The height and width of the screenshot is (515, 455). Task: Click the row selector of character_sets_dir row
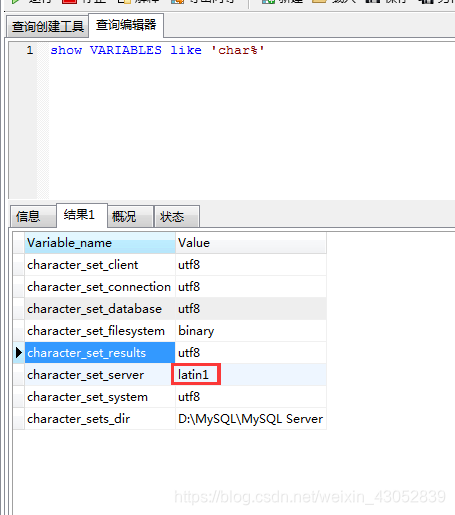pos(19,419)
